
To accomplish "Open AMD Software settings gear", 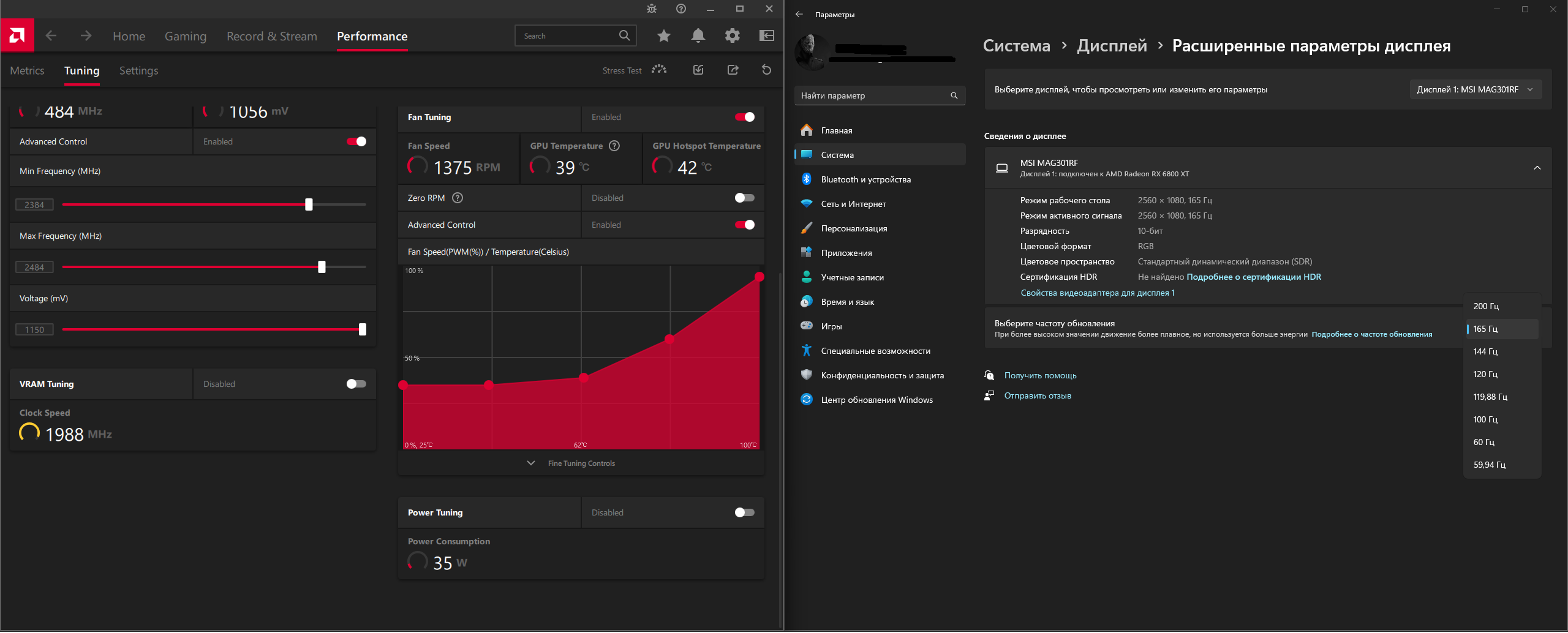I will click(x=732, y=36).
